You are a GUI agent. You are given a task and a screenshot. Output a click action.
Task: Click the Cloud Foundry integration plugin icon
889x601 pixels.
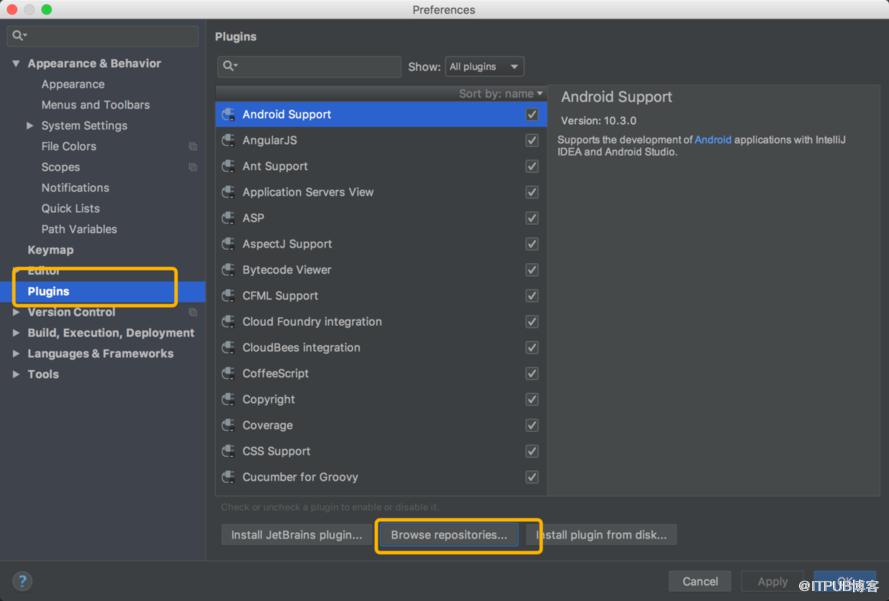coord(228,321)
